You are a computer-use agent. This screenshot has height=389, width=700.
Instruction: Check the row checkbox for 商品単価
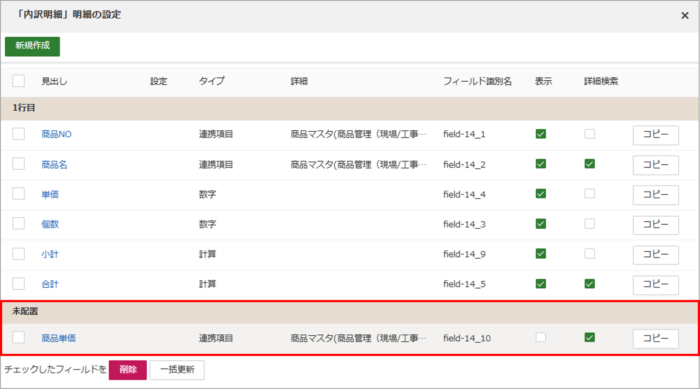point(18,337)
